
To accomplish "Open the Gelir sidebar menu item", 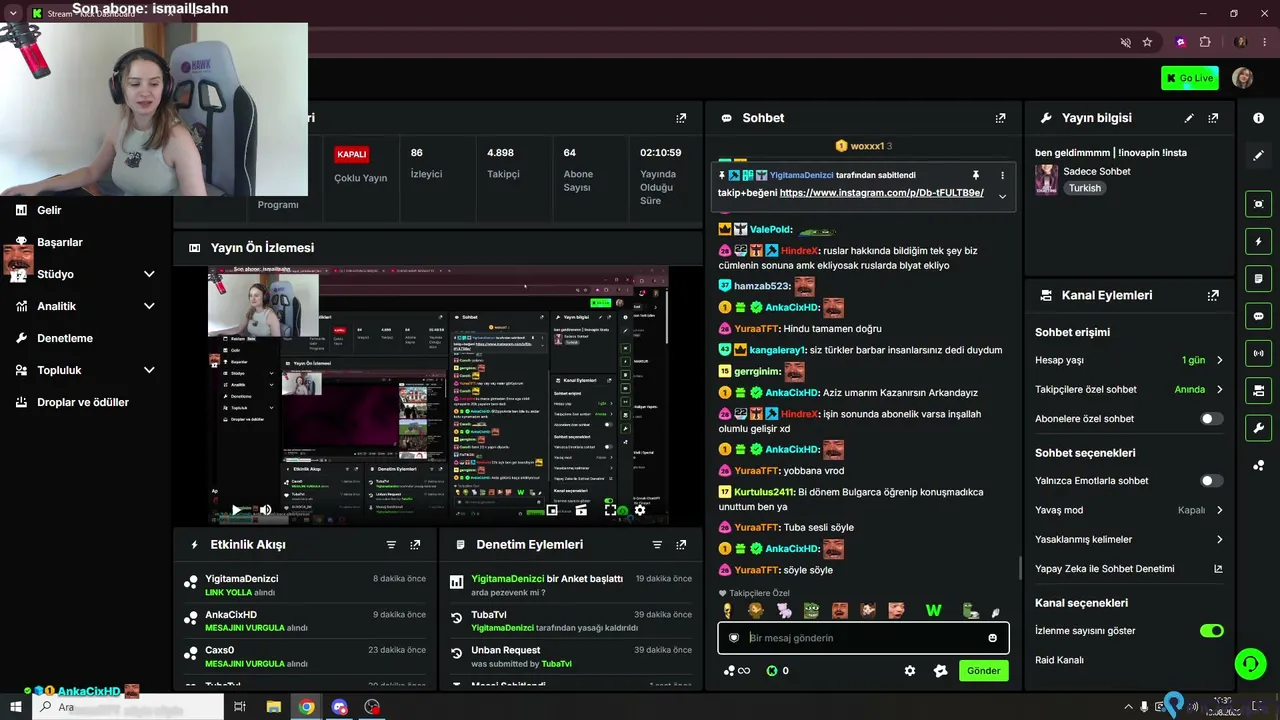I will [49, 210].
